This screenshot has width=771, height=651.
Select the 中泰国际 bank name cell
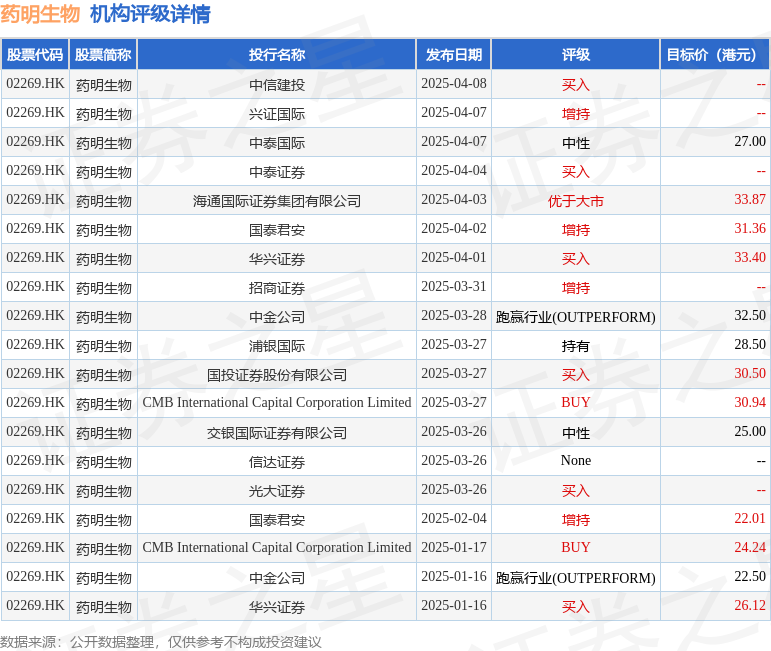click(277, 143)
